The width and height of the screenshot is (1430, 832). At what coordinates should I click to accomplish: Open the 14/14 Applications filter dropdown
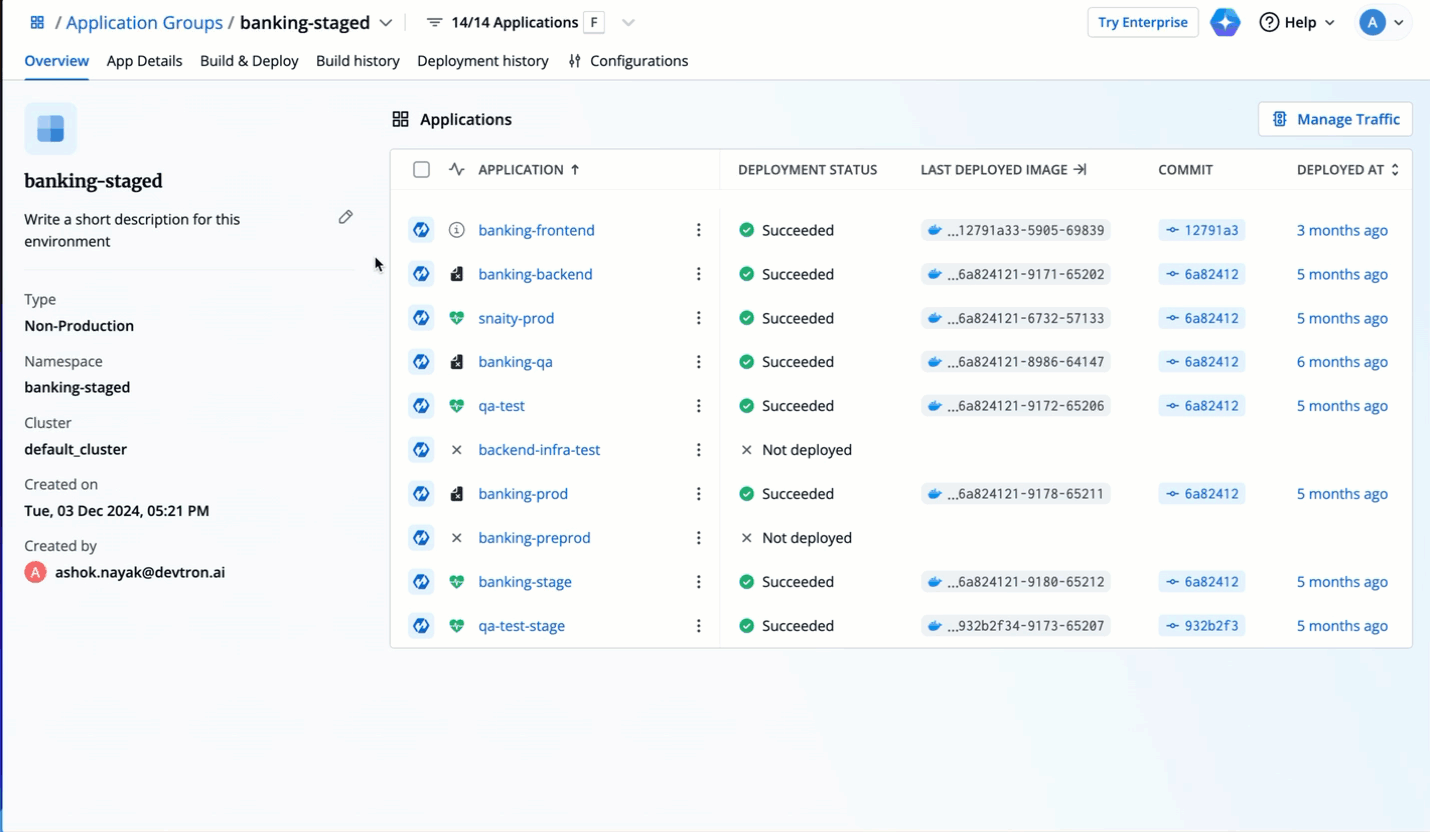628,23
